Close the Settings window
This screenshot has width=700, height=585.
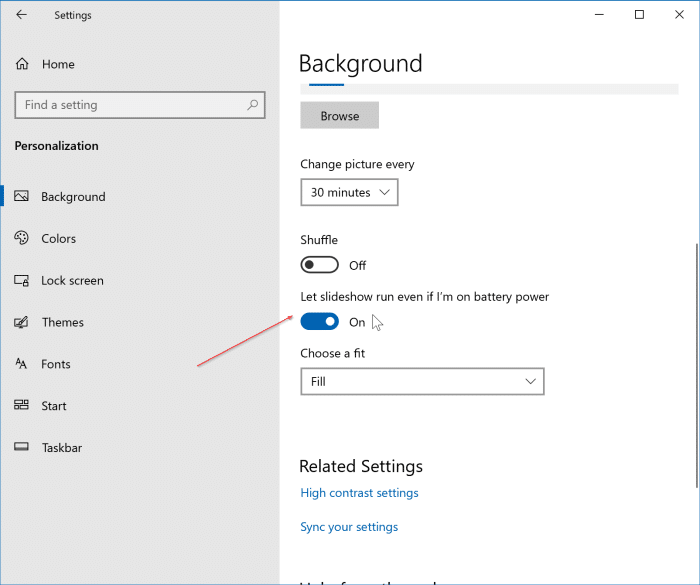pyautogui.click(x=679, y=15)
